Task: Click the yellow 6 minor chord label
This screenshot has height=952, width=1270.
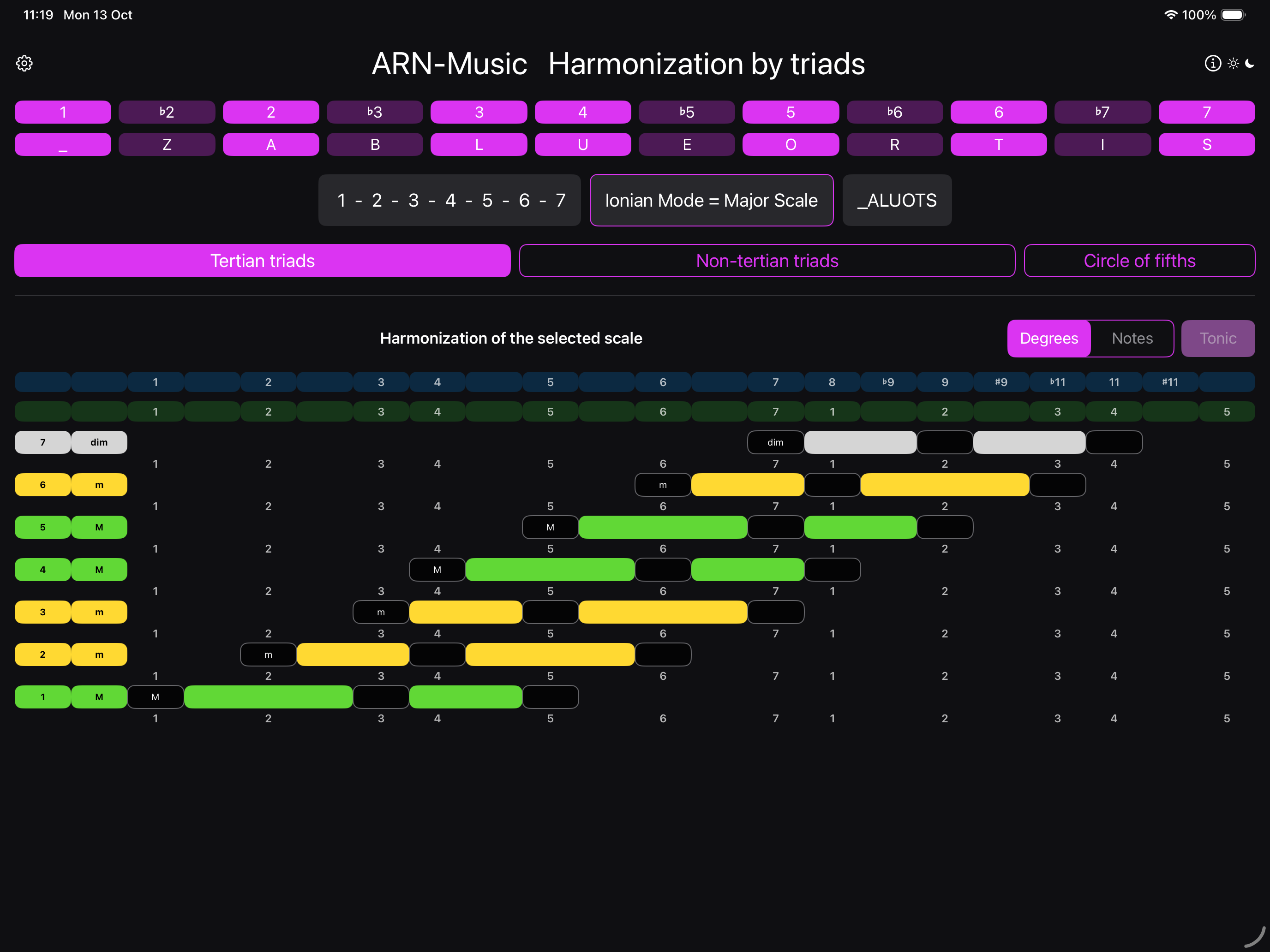Action: 42,485
